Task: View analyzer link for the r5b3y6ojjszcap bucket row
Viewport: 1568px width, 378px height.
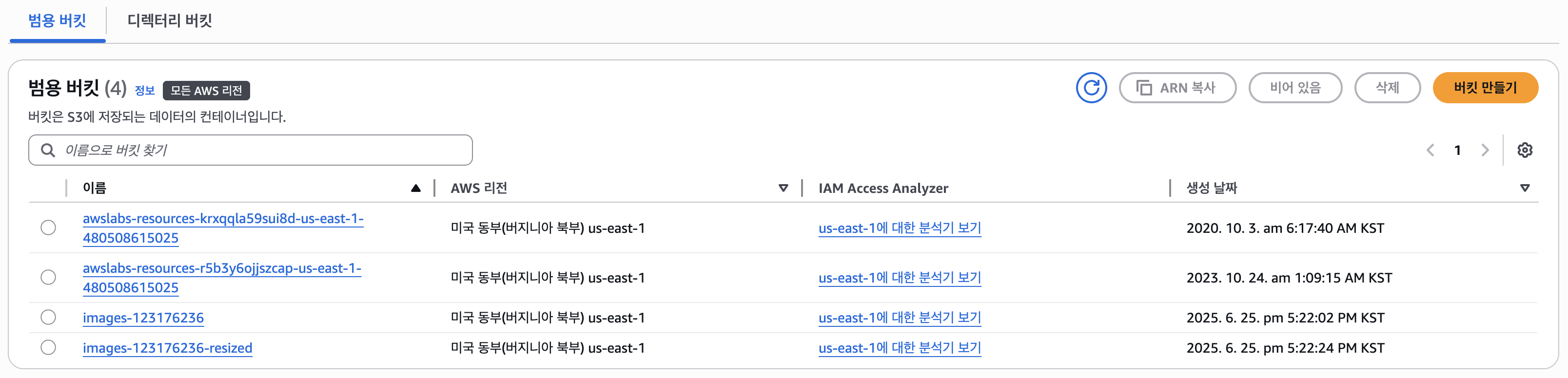Action: point(900,278)
